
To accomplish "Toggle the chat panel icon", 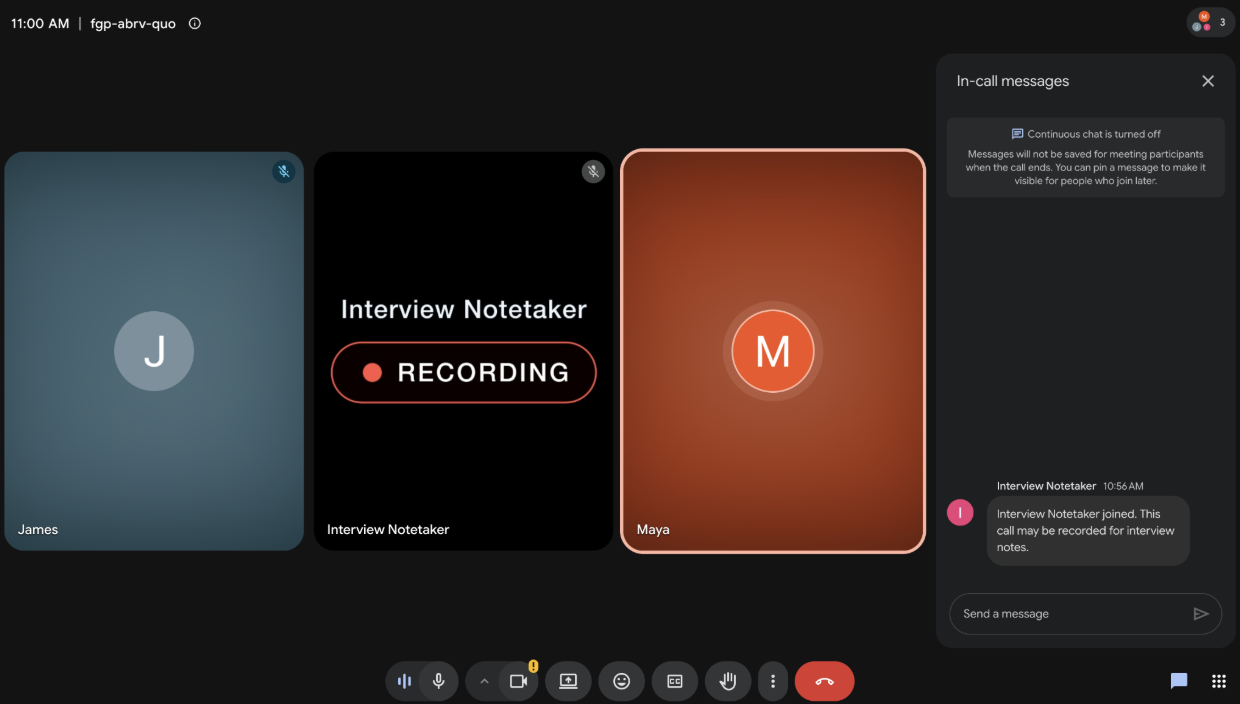I will click(1179, 681).
